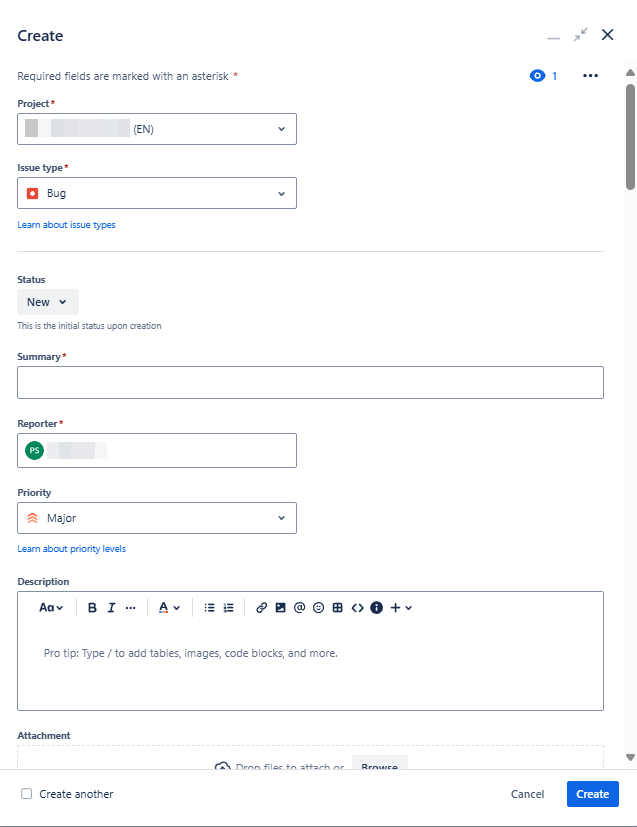This screenshot has height=827, width=637.
Task: Insert a link in the description
Action: coord(262,608)
